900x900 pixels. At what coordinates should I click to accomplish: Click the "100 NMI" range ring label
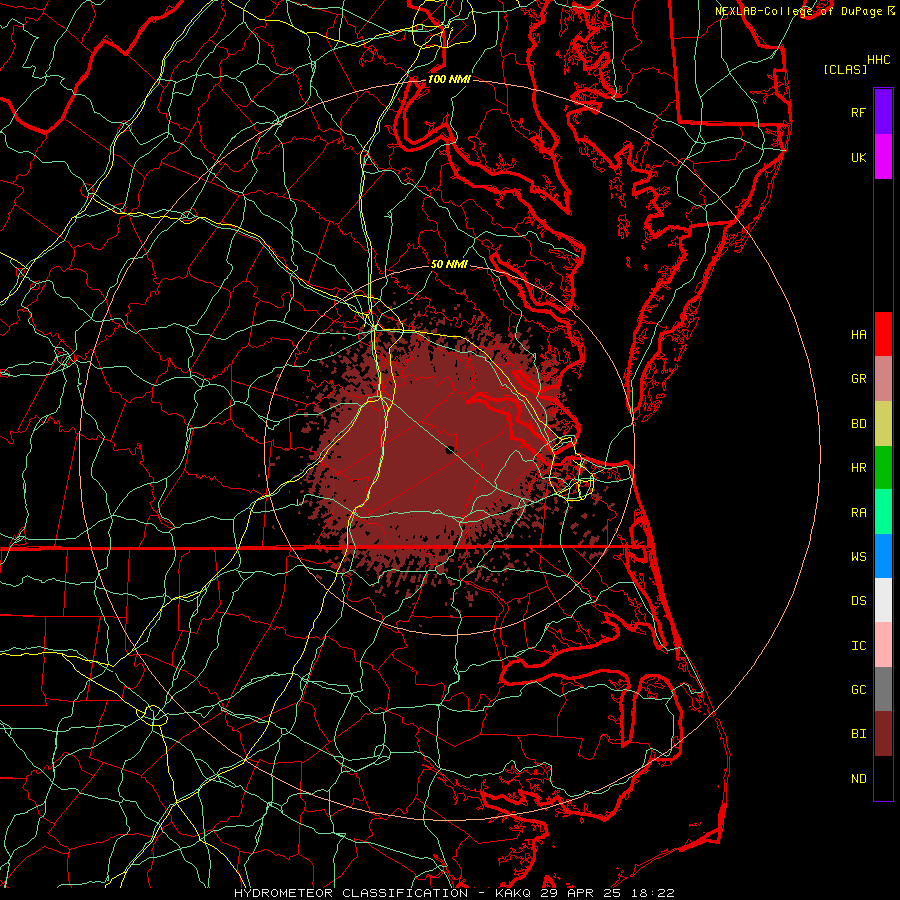tap(449, 79)
